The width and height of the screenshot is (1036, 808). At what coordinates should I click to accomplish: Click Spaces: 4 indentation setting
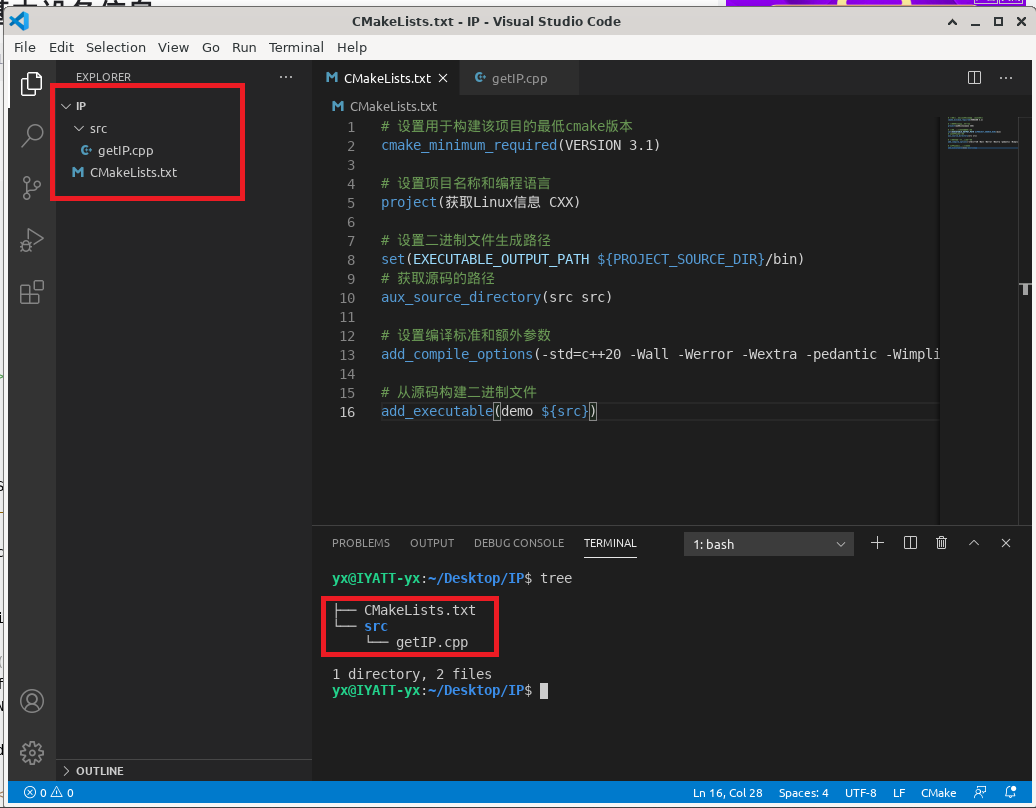pos(803,793)
